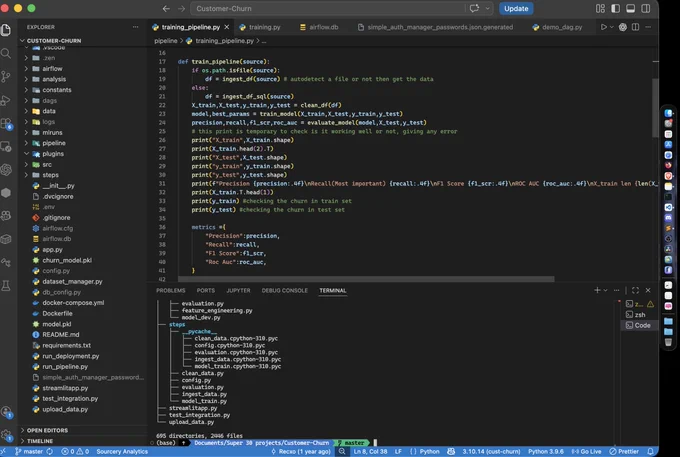Click Go Live in status bar

(x=586, y=451)
